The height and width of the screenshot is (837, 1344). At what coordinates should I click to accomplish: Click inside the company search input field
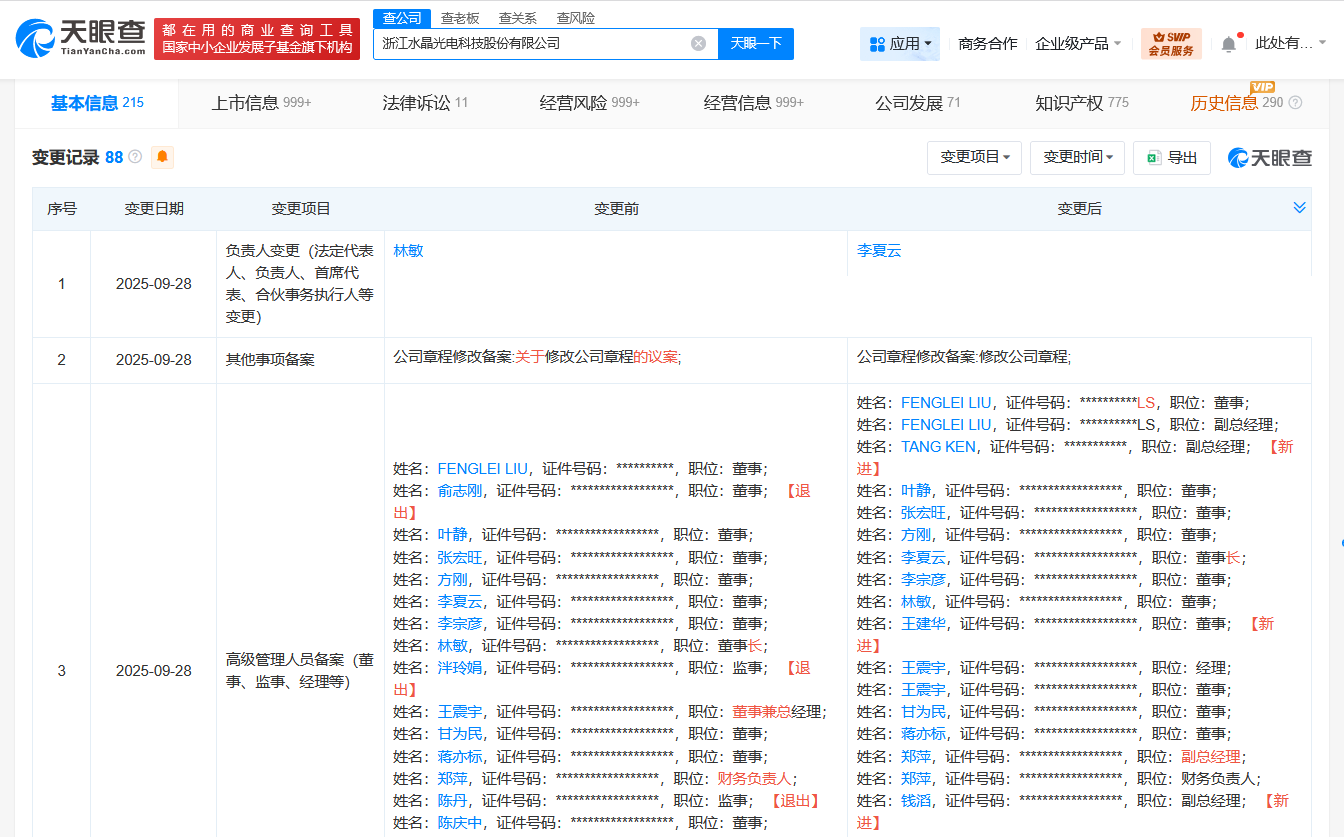(530, 44)
